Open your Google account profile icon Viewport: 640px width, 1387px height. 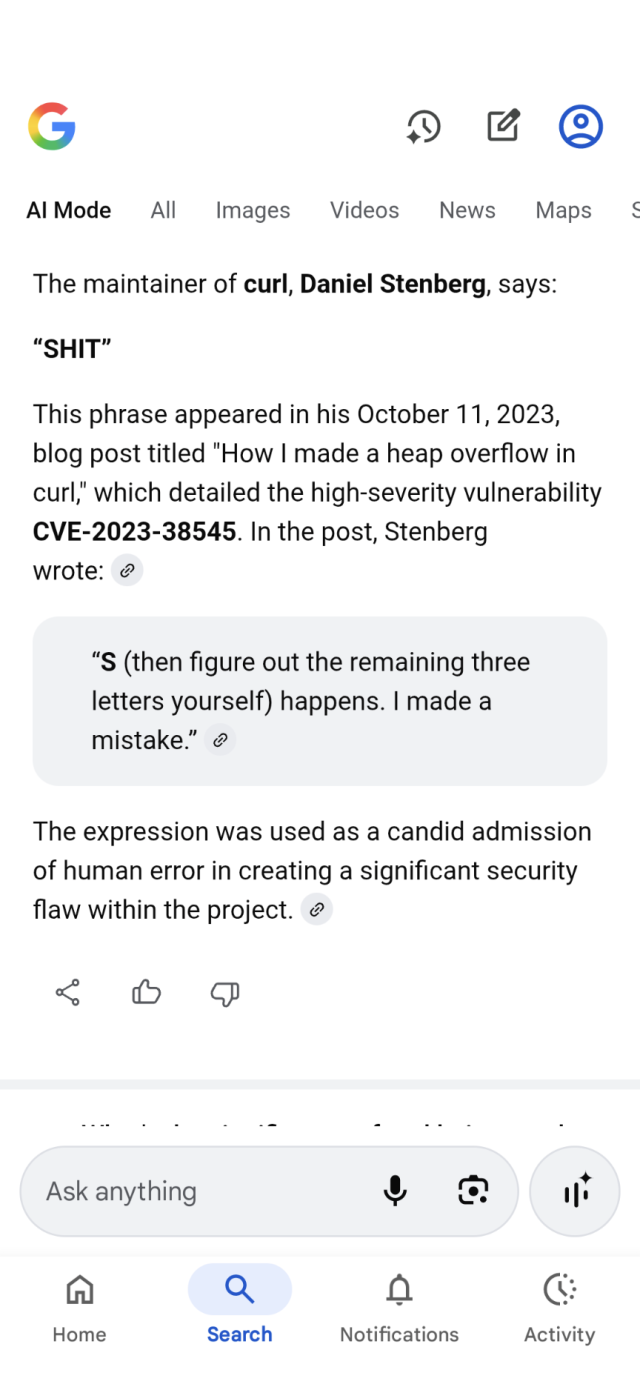tap(579, 126)
